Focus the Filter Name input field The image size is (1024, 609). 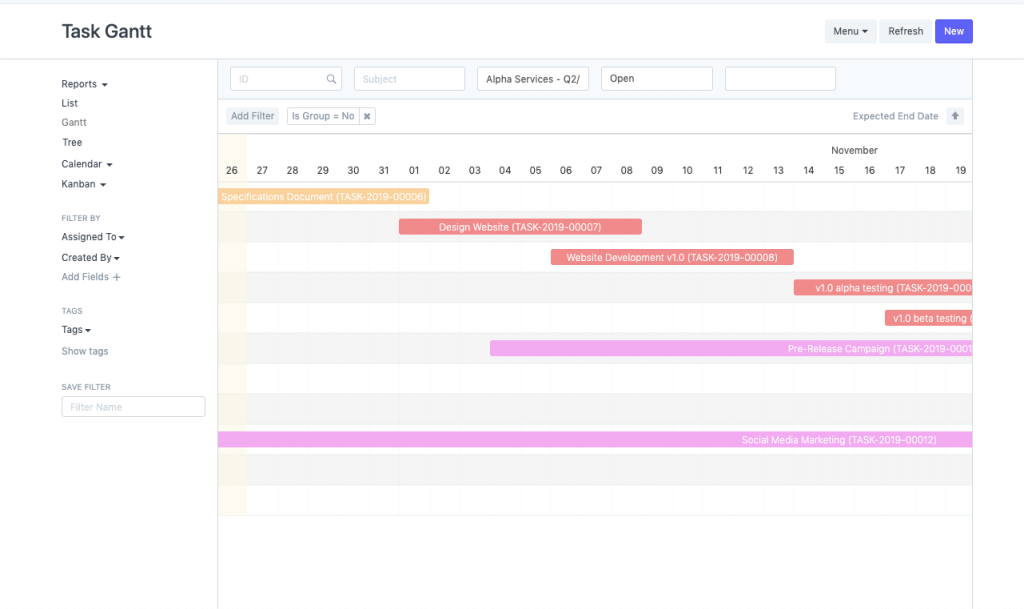click(133, 407)
